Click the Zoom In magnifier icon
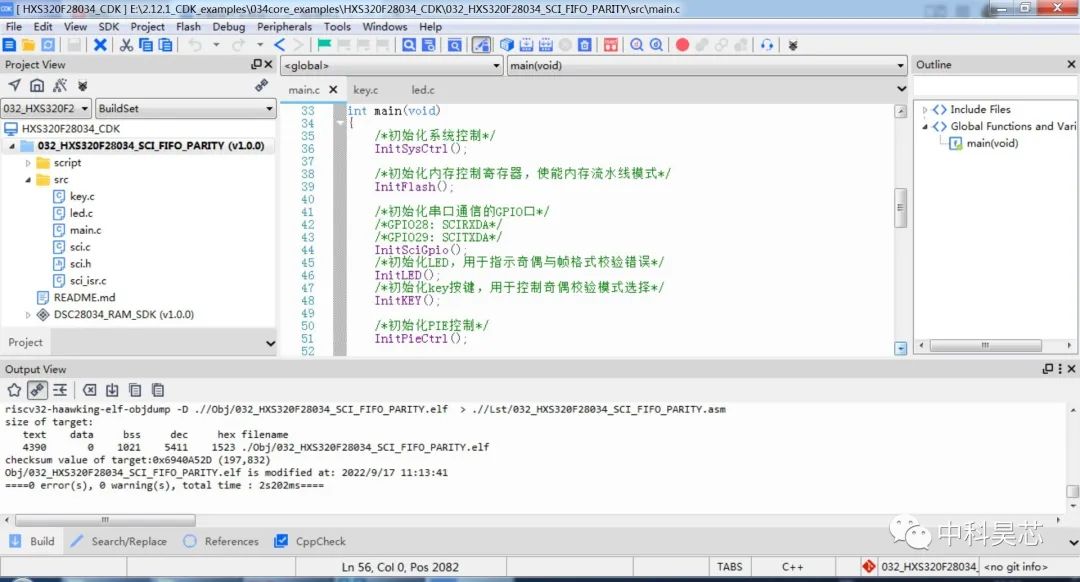The width and height of the screenshot is (1080, 582). [x=637, y=45]
